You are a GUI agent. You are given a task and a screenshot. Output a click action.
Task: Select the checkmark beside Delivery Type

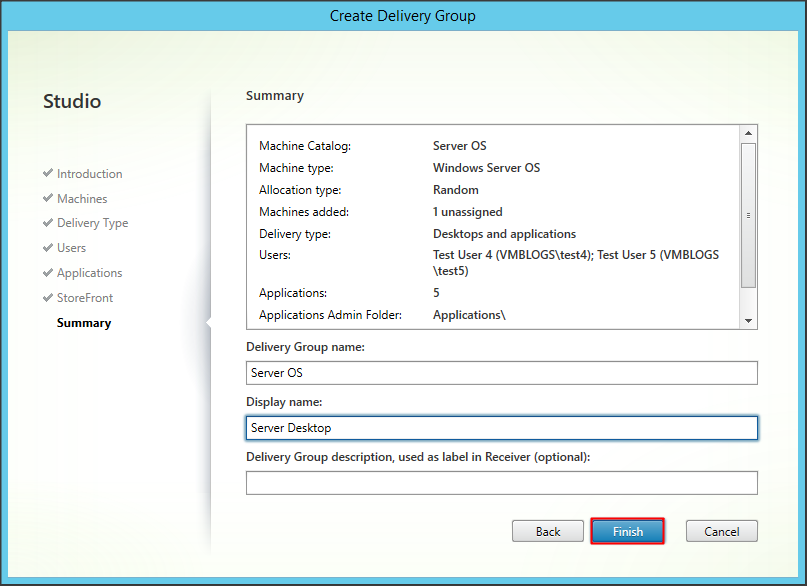click(48, 223)
